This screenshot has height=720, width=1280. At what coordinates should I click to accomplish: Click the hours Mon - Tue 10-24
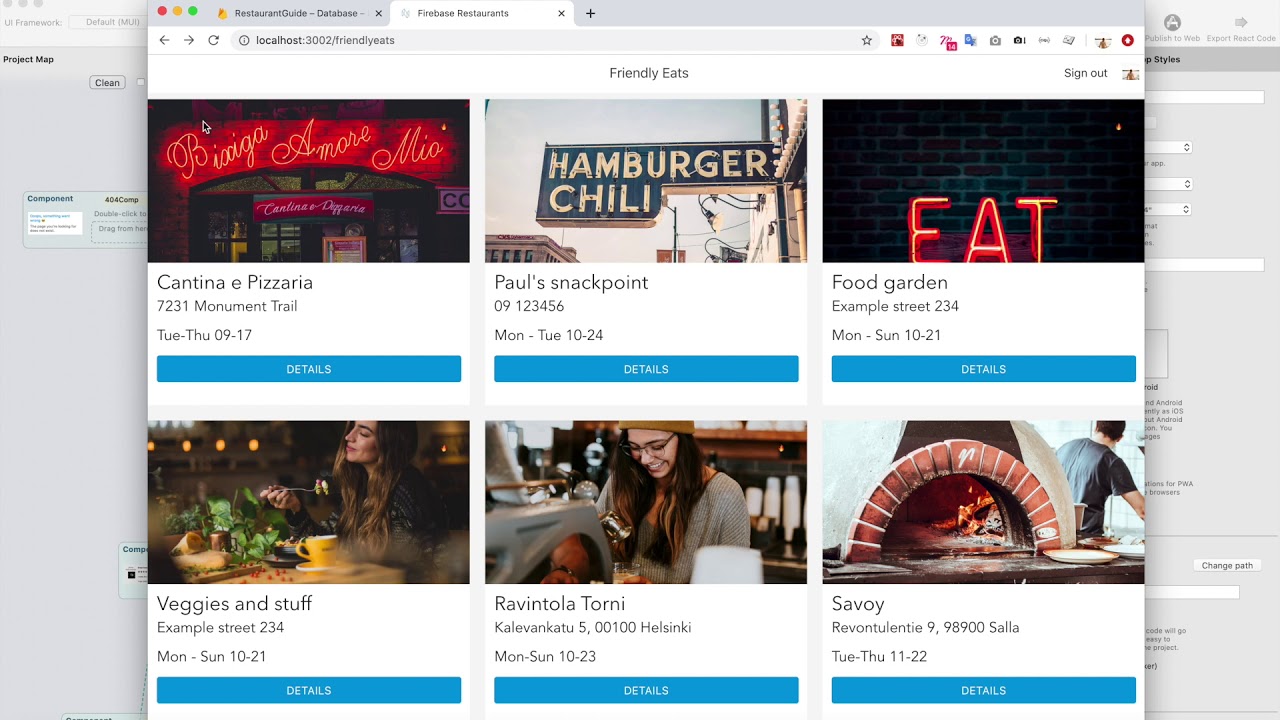[549, 335]
